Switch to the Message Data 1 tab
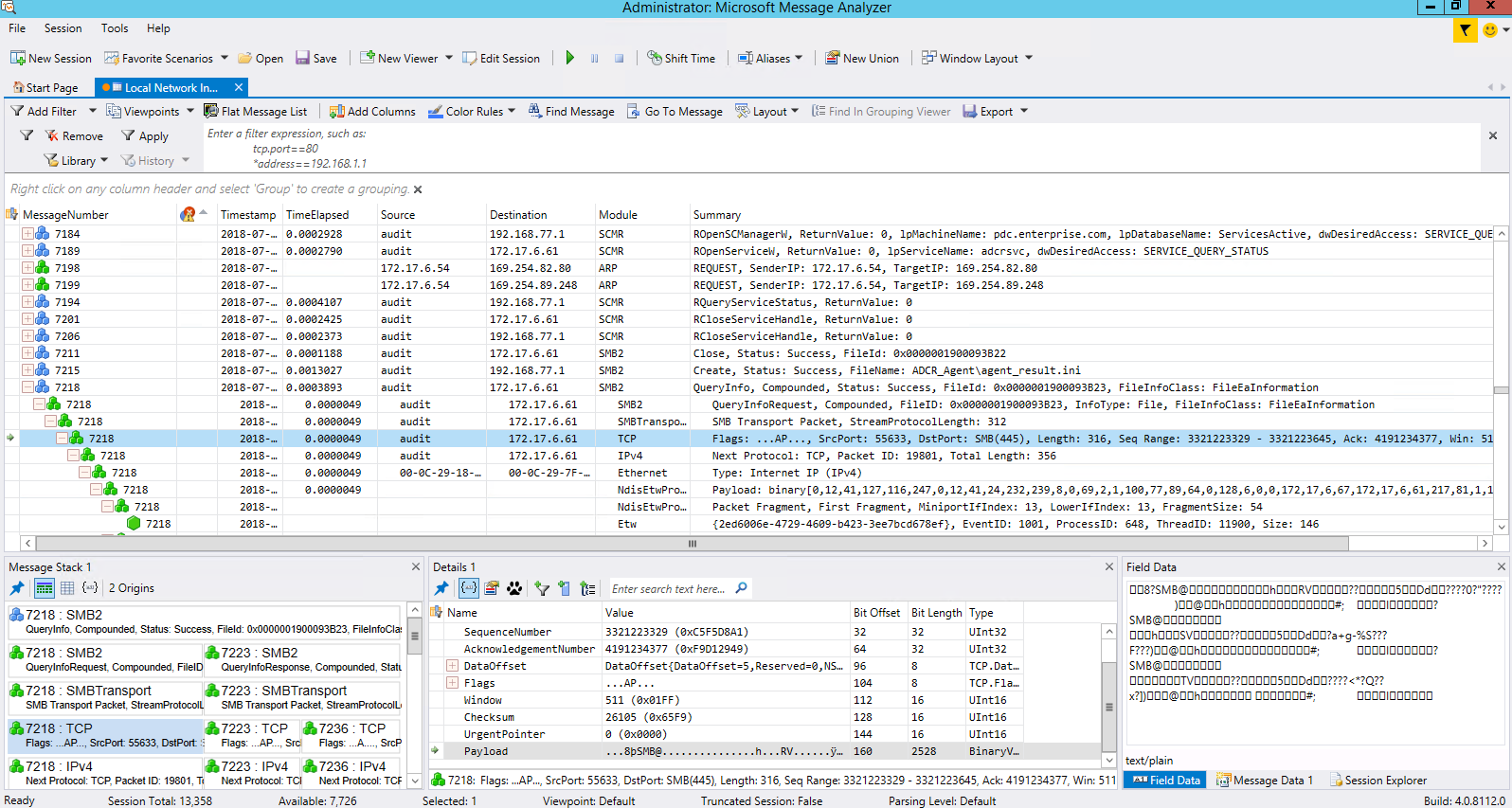This screenshot has height=808, width=1512. [x=1265, y=781]
